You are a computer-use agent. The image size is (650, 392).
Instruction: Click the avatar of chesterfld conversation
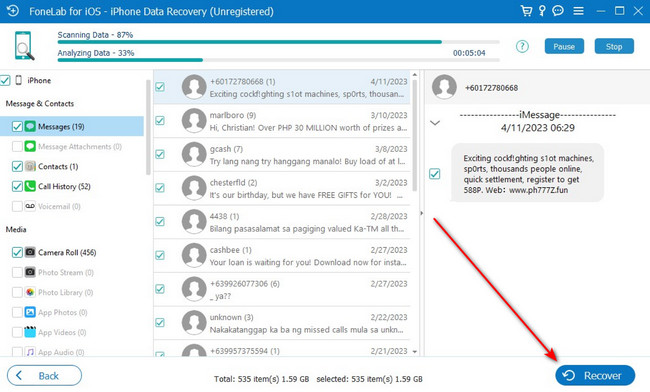(x=194, y=188)
